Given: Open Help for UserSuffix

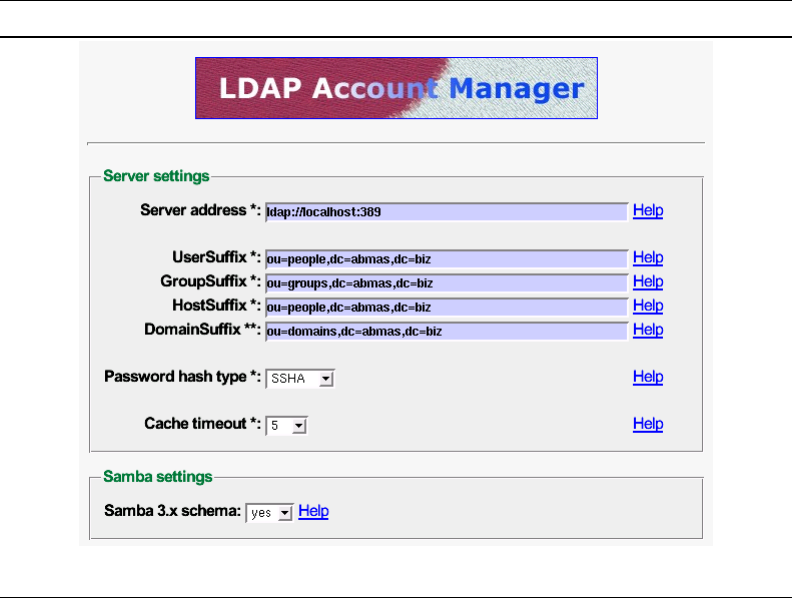Looking at the screenshot, I should pos(648,258).
